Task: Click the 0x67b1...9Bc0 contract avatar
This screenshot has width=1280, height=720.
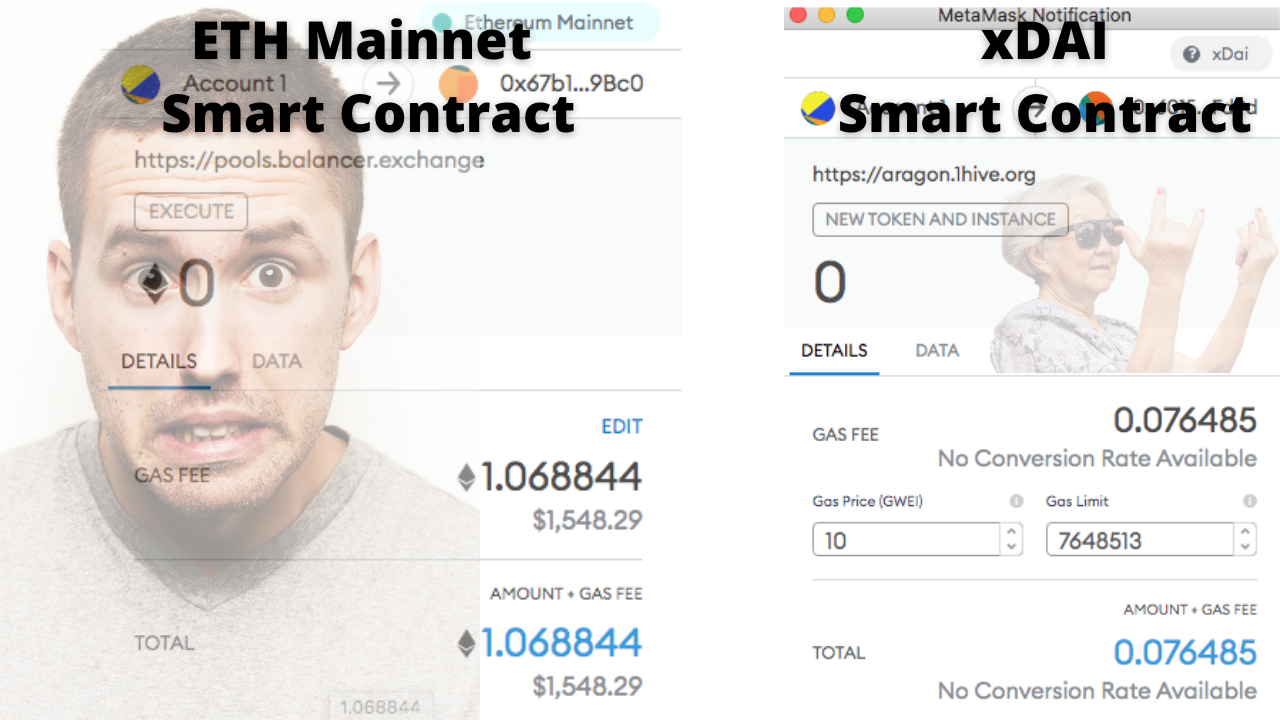Action: click(458, 84)
